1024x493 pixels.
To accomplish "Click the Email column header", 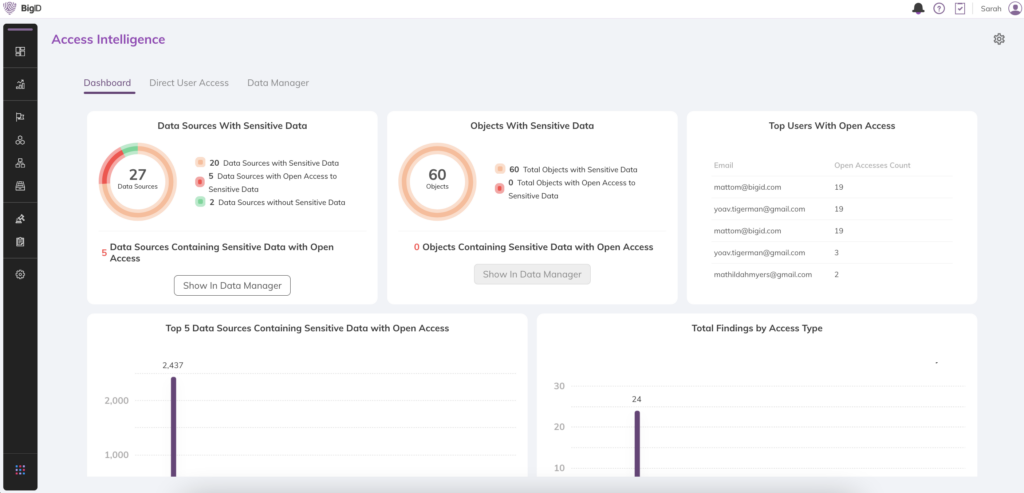I will 724,165.
